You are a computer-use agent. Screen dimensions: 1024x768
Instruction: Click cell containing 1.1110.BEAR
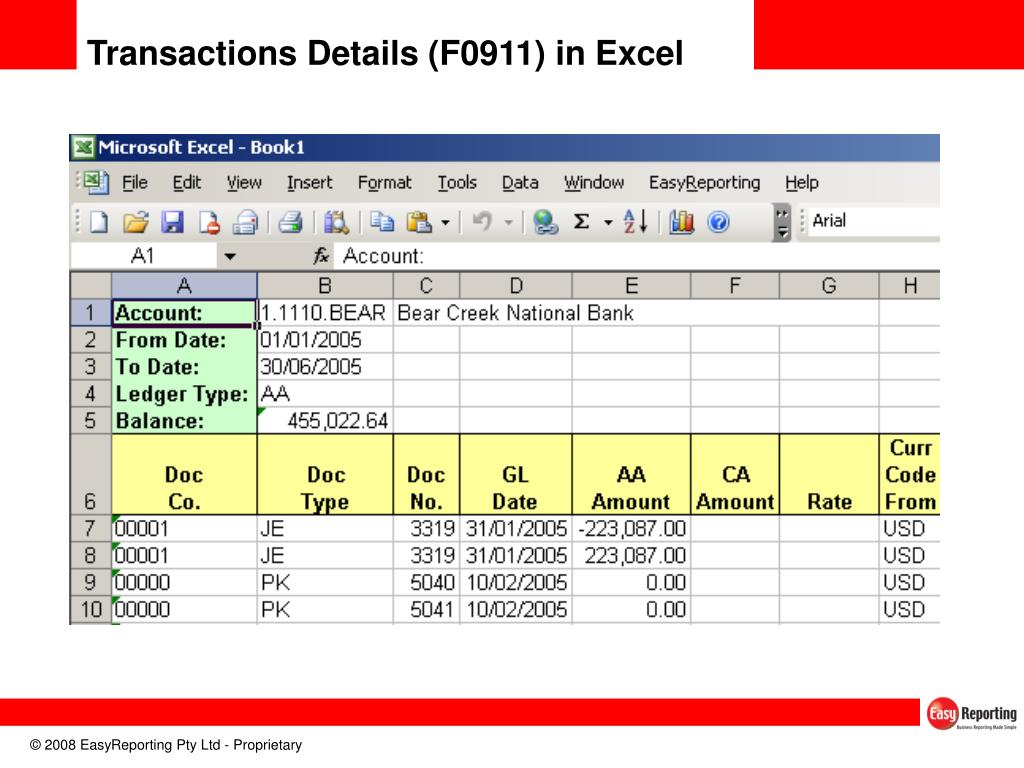point(325,313)
